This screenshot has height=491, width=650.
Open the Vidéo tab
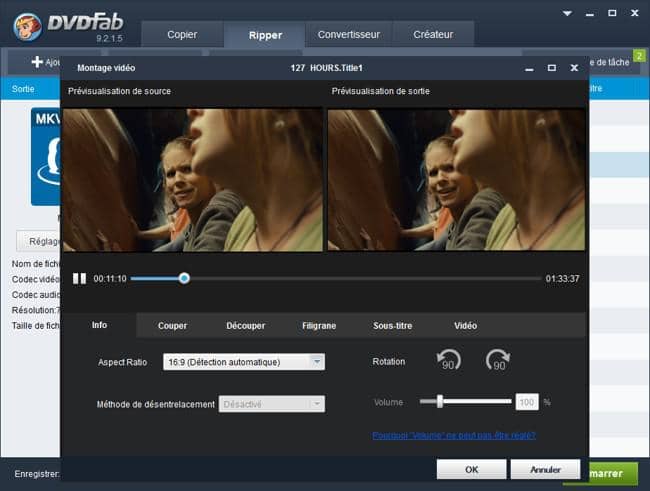(x=466, y=326)
